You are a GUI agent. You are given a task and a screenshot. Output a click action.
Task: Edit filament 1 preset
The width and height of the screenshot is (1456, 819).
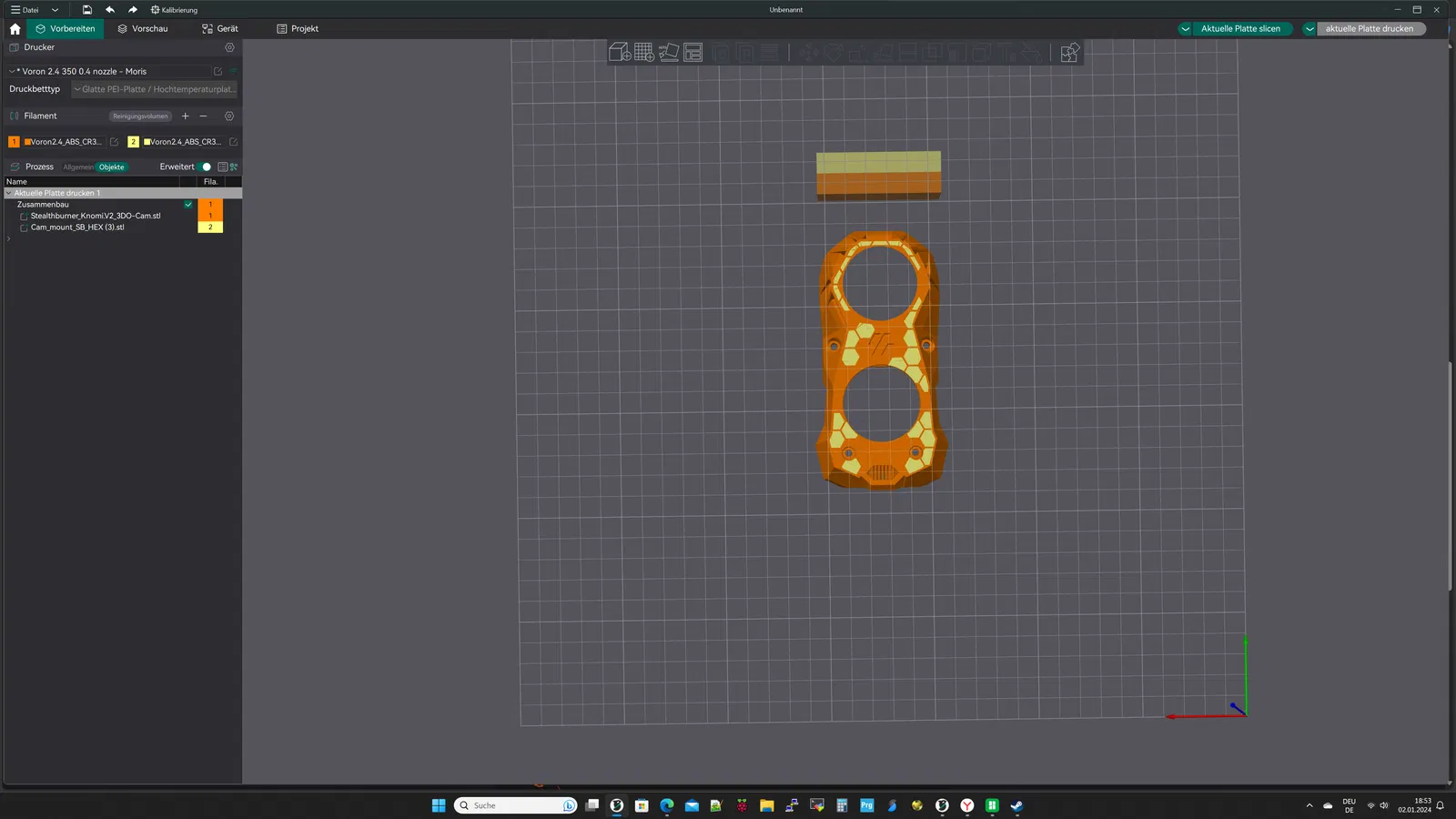pos(114,142)
